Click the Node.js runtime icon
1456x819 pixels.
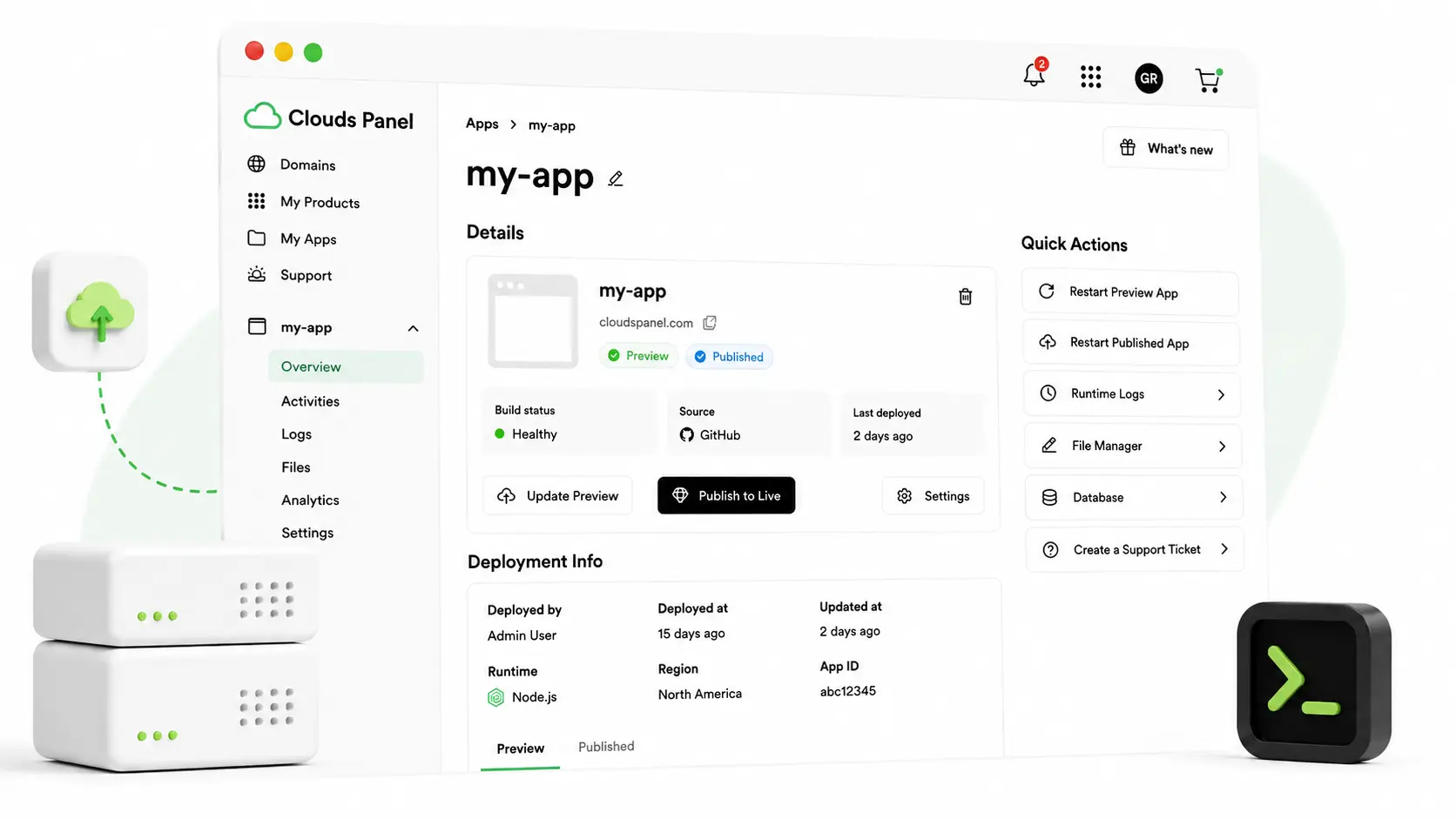495,697
